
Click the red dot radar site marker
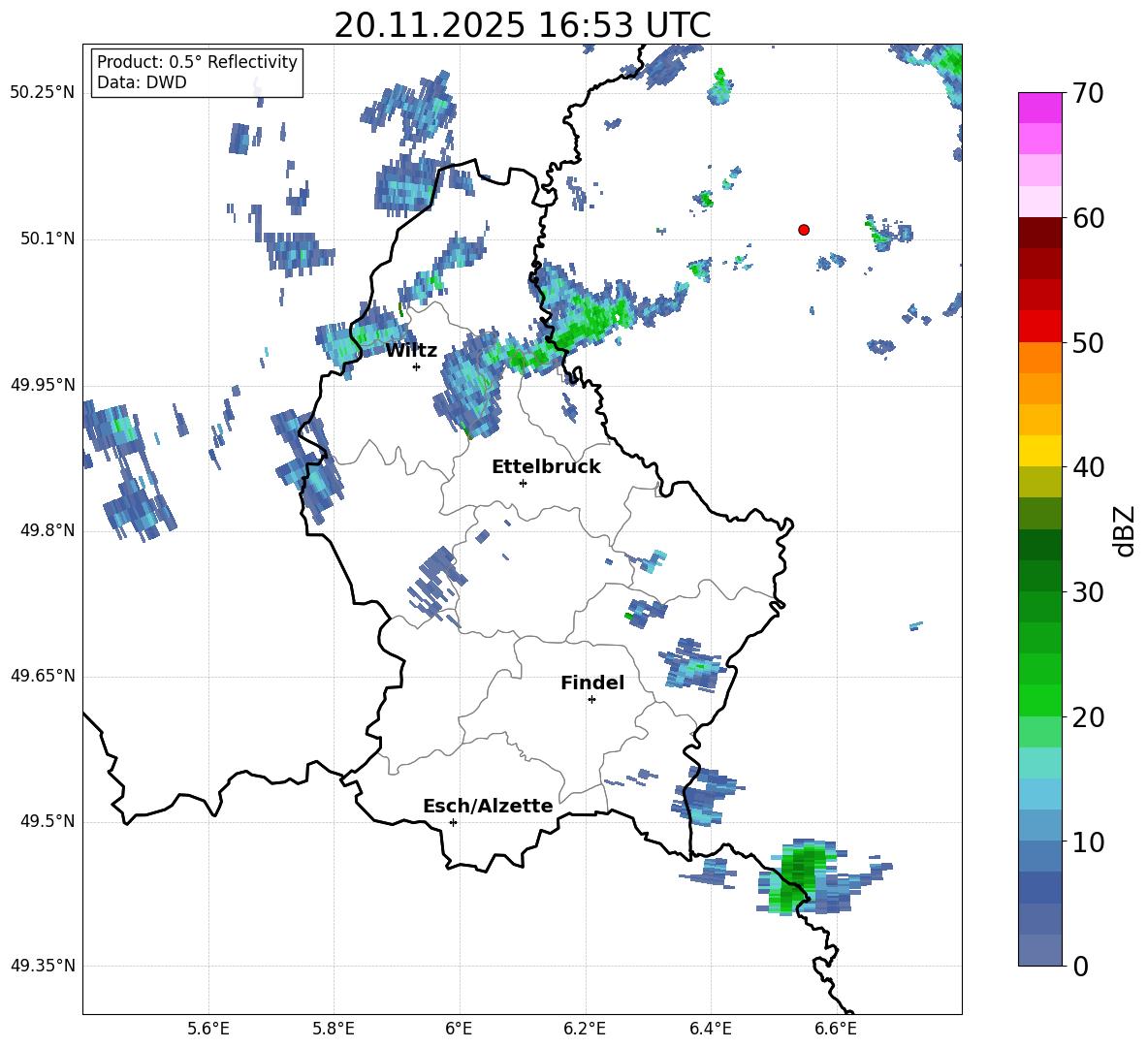click(804, 230)
